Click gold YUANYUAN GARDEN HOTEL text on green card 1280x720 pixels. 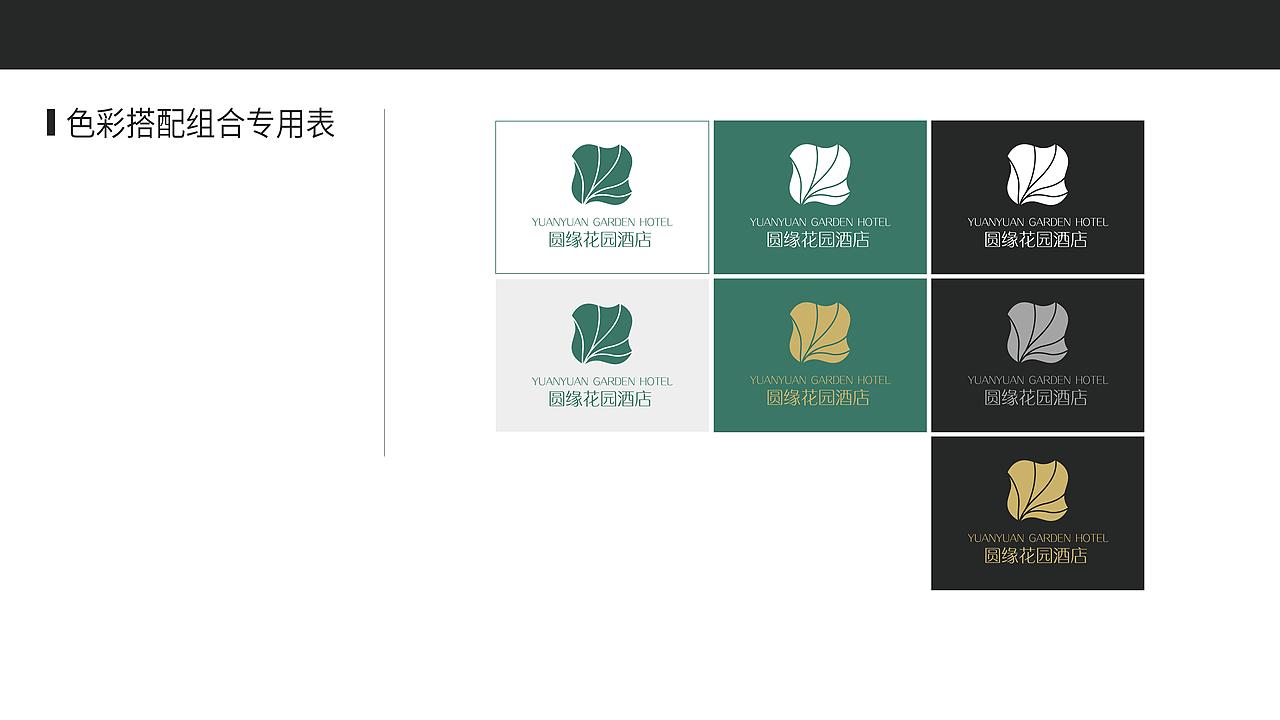click(x=820, y=380)
